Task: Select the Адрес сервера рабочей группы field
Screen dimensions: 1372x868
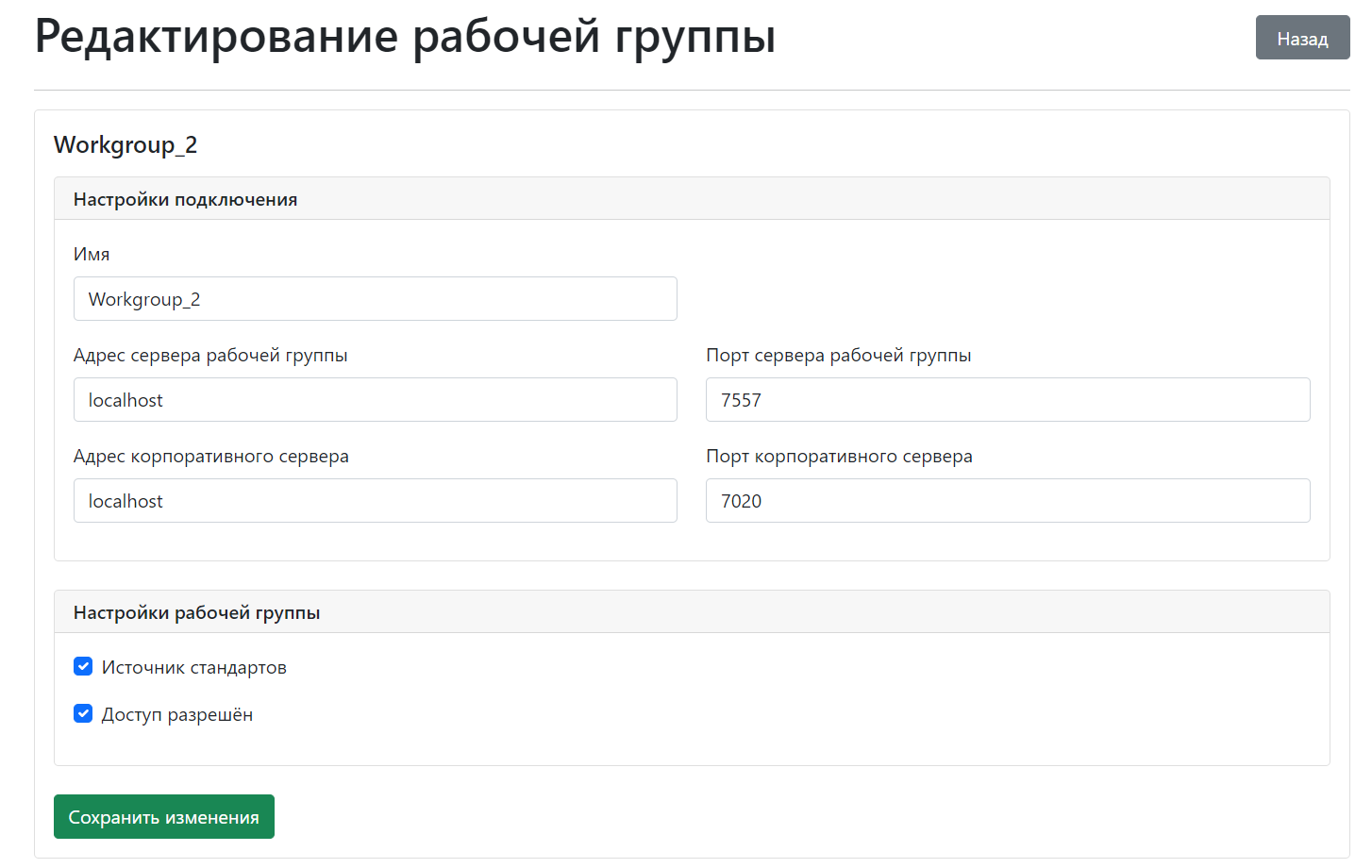Action: tap(375, 399)
